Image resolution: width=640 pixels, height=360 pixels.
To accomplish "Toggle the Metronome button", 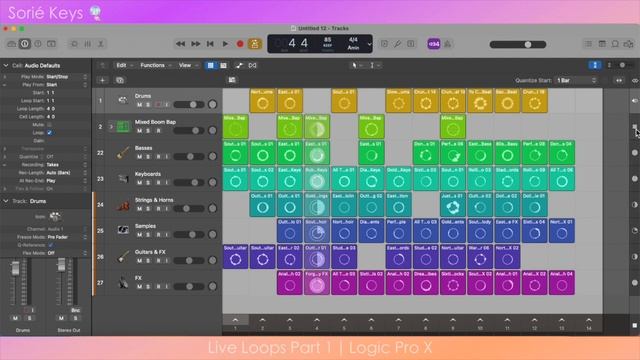I will pyautogui.click(x=448, y=44).
